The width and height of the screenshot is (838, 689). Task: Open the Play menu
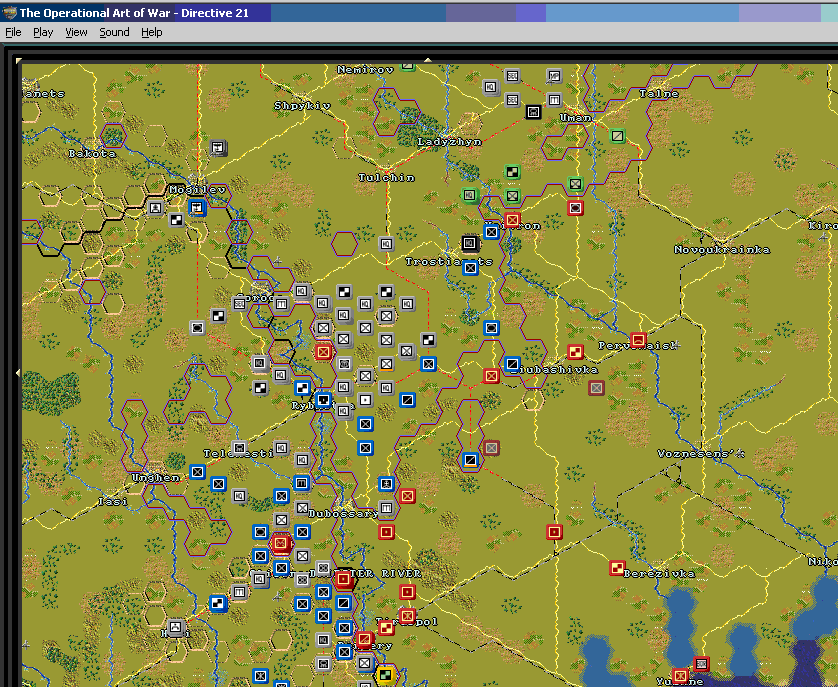click(43, 33)
